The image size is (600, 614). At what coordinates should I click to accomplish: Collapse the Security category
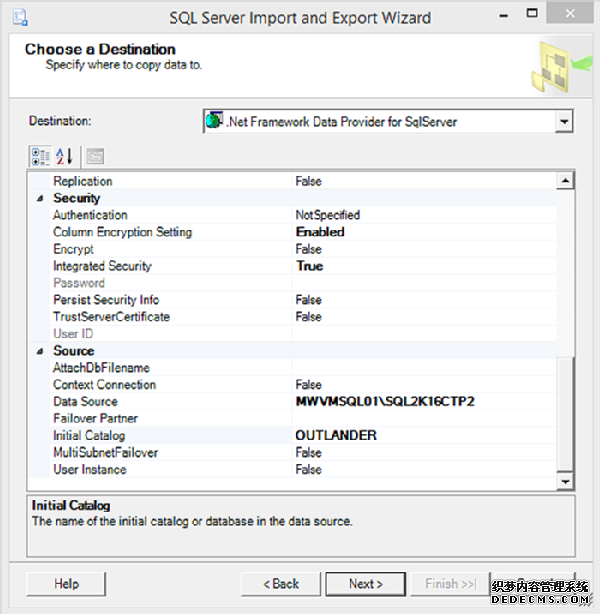click(40, 199)
